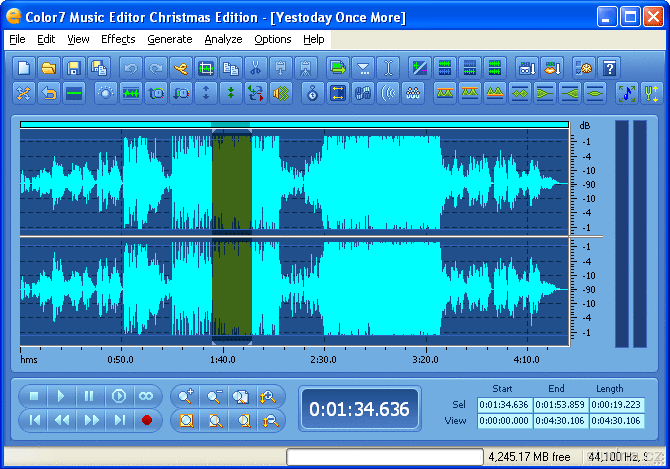The image size is (670, 469).
Task: Crop the selection using the green waveform crop icon
Action: [x=206, y=68]
